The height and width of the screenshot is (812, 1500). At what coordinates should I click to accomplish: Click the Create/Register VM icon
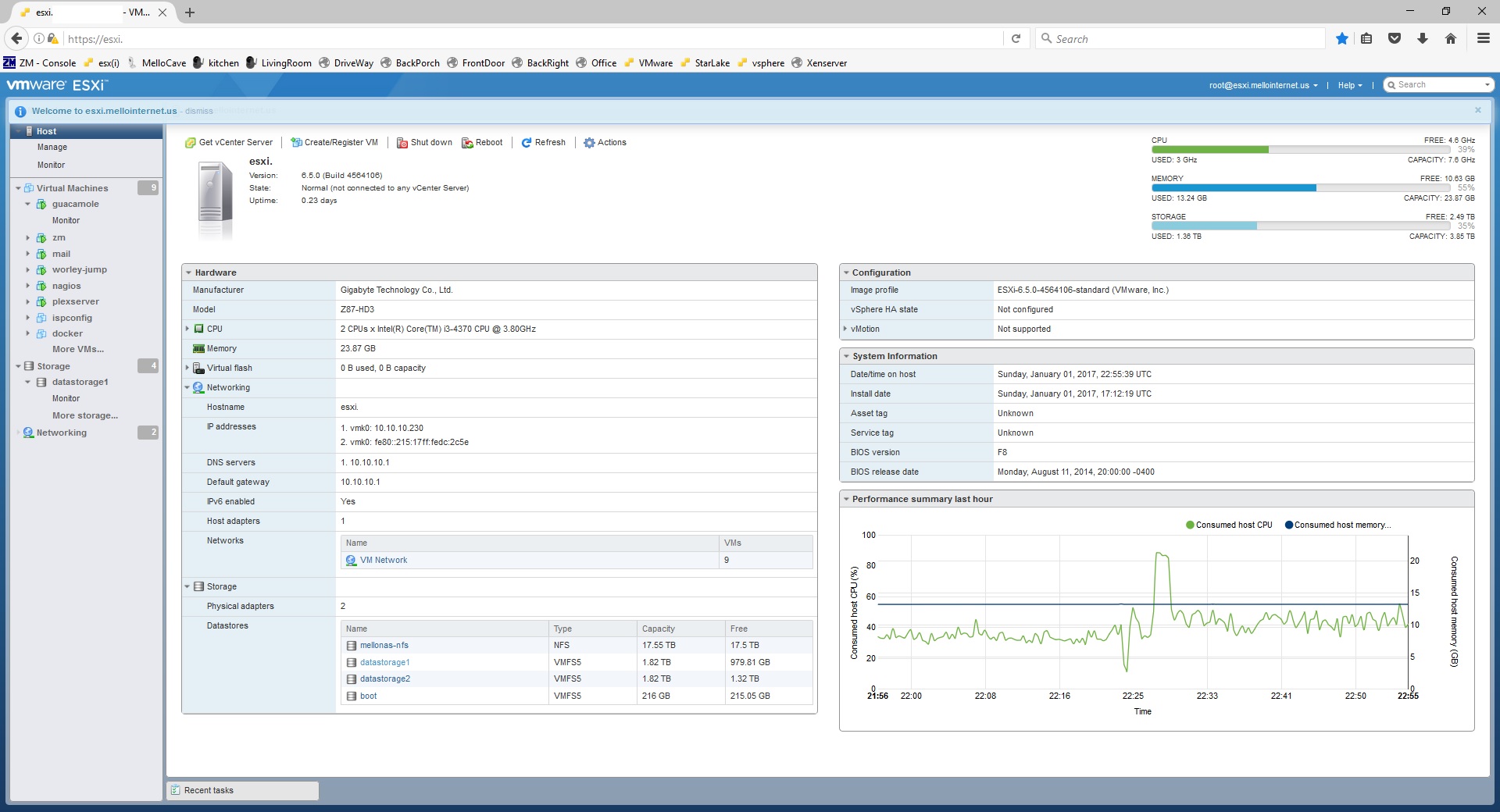pyautogui.click(x=296, y=143)
